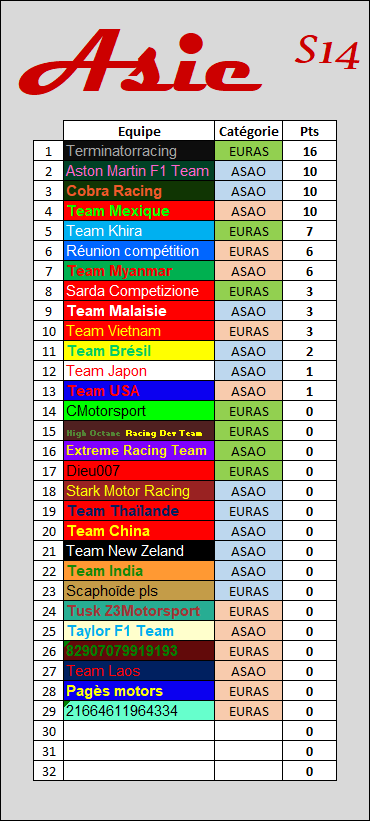Click the Scaphoïde pls team cell
This screenshot has height=821, width=370.
point(139,591)
